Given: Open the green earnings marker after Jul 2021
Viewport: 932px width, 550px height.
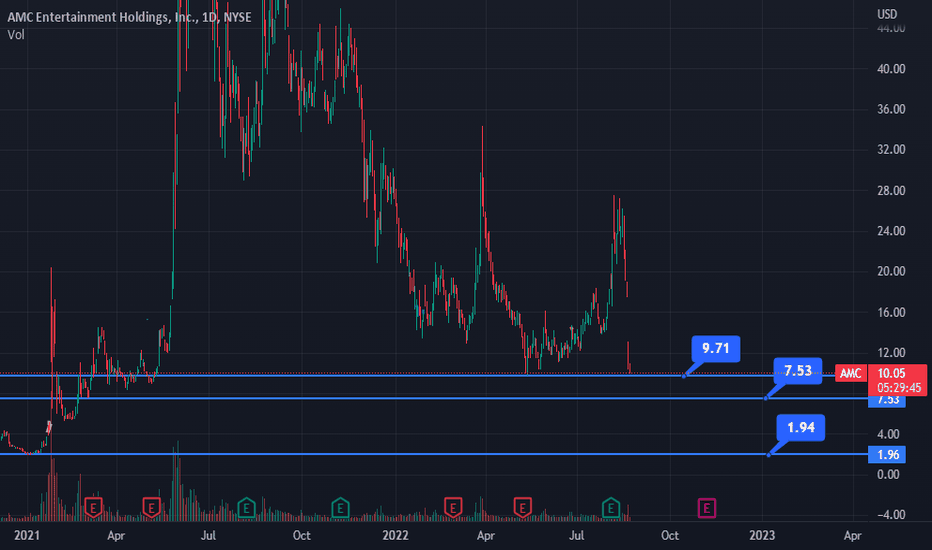Looking at the screenshot, I should pos(246,508).
